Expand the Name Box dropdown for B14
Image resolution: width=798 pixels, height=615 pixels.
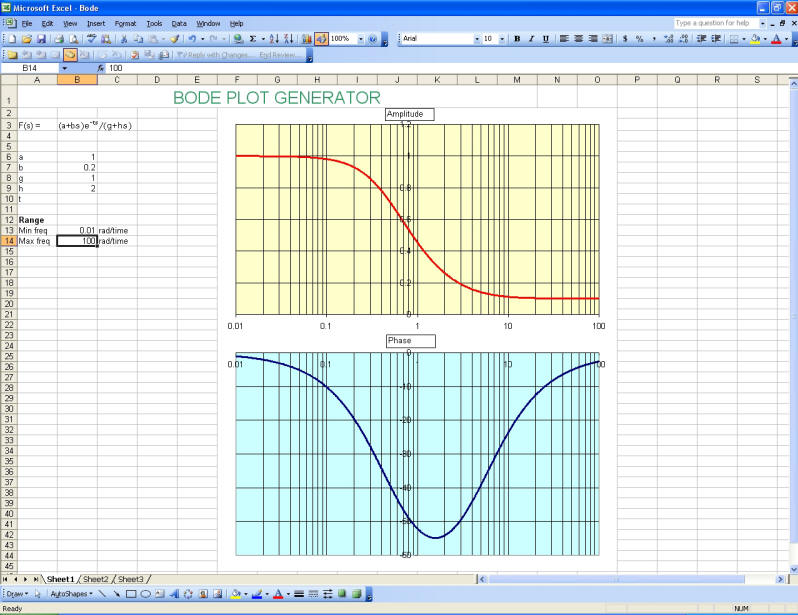click(x=65, y=68)
